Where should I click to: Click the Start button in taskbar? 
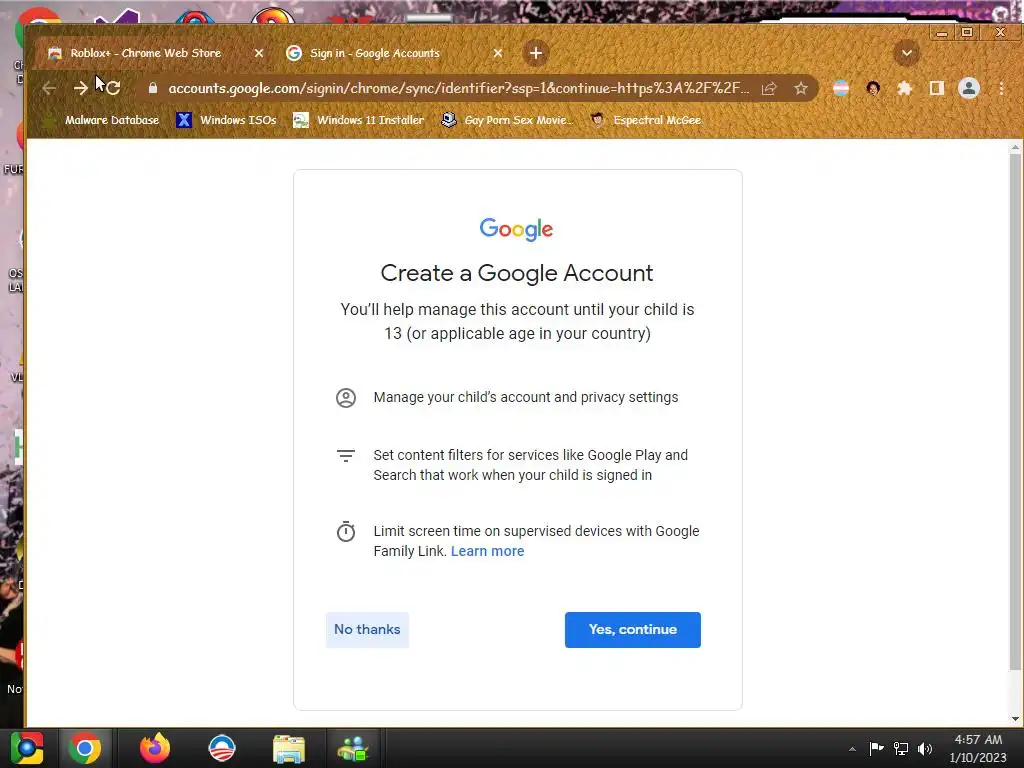point(27,748)
